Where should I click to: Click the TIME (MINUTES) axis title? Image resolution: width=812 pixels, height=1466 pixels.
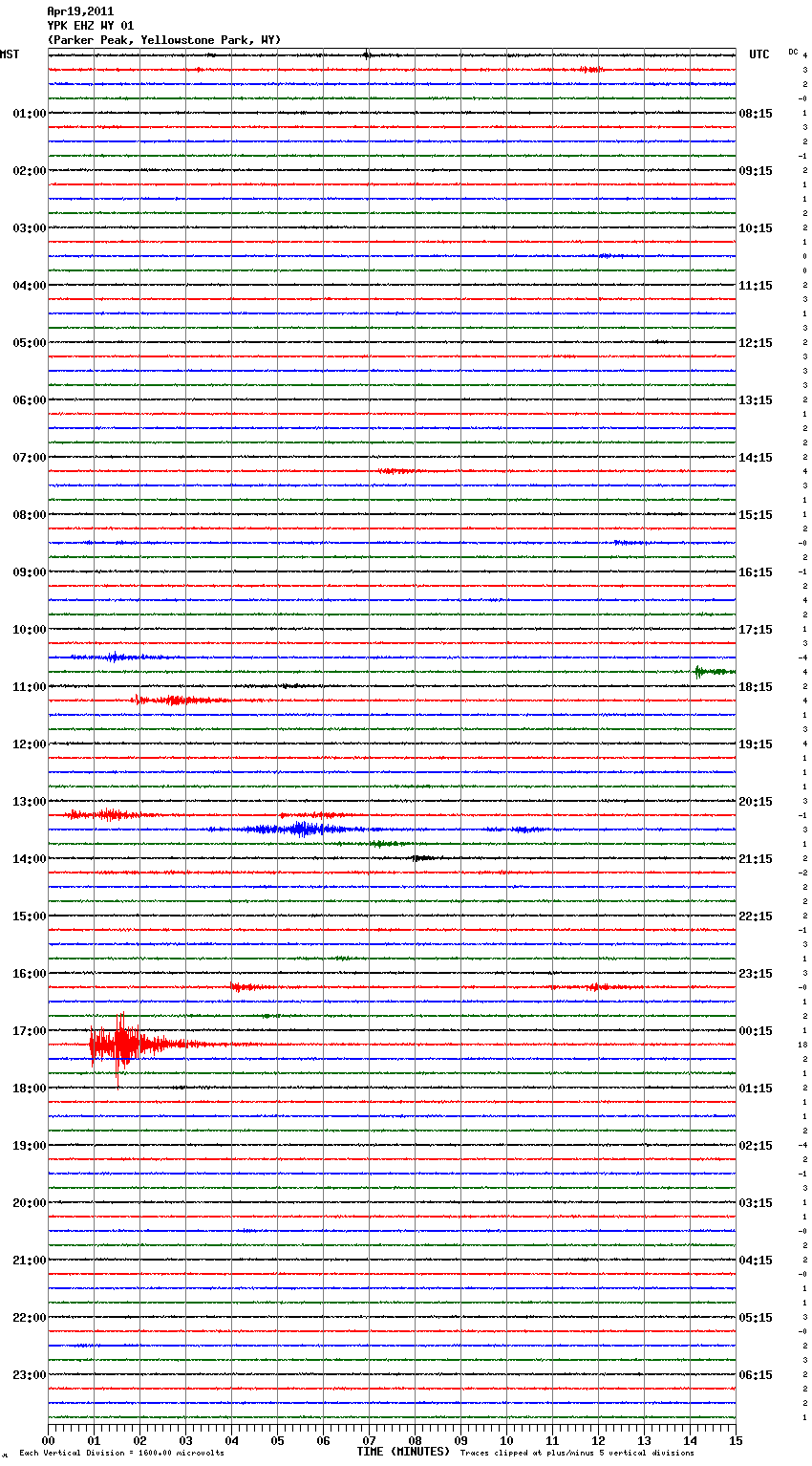(403, 1452)
